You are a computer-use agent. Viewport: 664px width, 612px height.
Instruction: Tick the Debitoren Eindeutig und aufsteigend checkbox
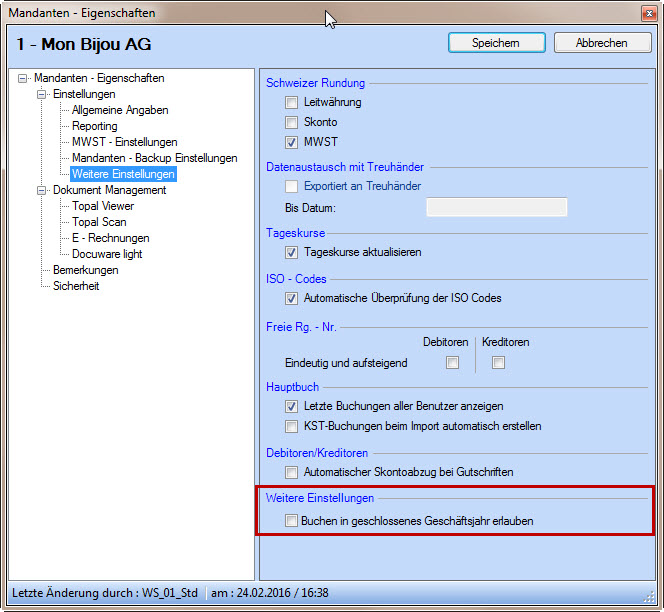452,362
